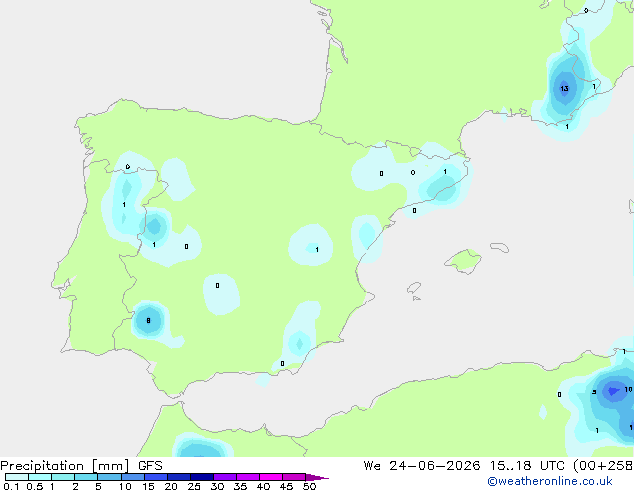Open the weatheronline.co.uk copyright link
This screenshot has height=490, width=634.
550,481
